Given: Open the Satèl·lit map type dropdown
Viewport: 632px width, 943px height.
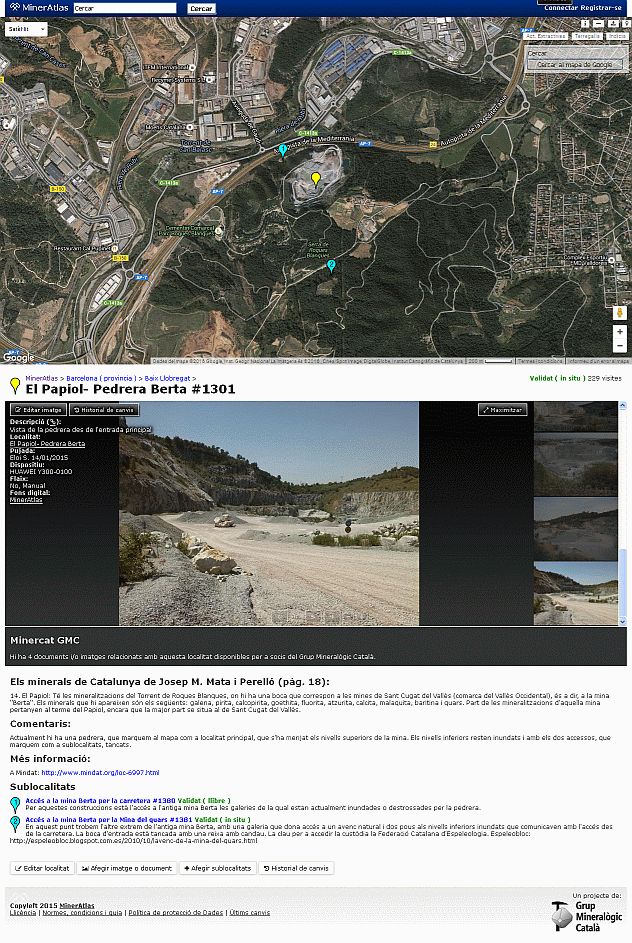Looking at the screenshot, I should click(26, 29).
